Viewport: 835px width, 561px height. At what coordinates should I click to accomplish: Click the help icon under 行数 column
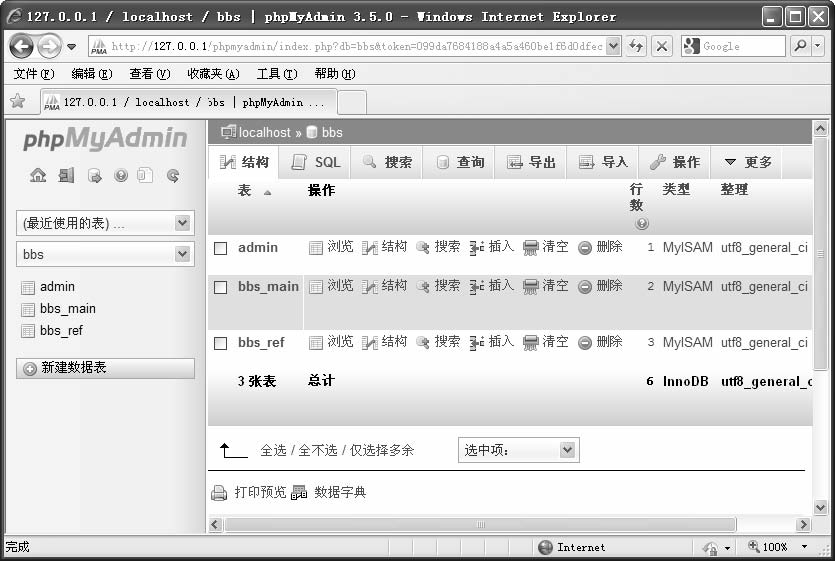click(x=642, y=223)
